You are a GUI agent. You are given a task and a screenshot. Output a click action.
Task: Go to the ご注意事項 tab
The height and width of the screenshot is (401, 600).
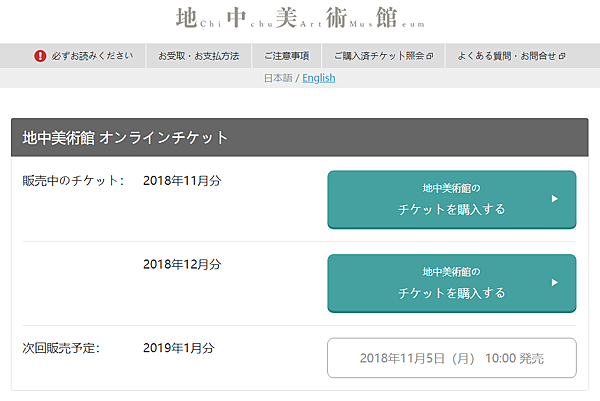[x=286, y=56]
